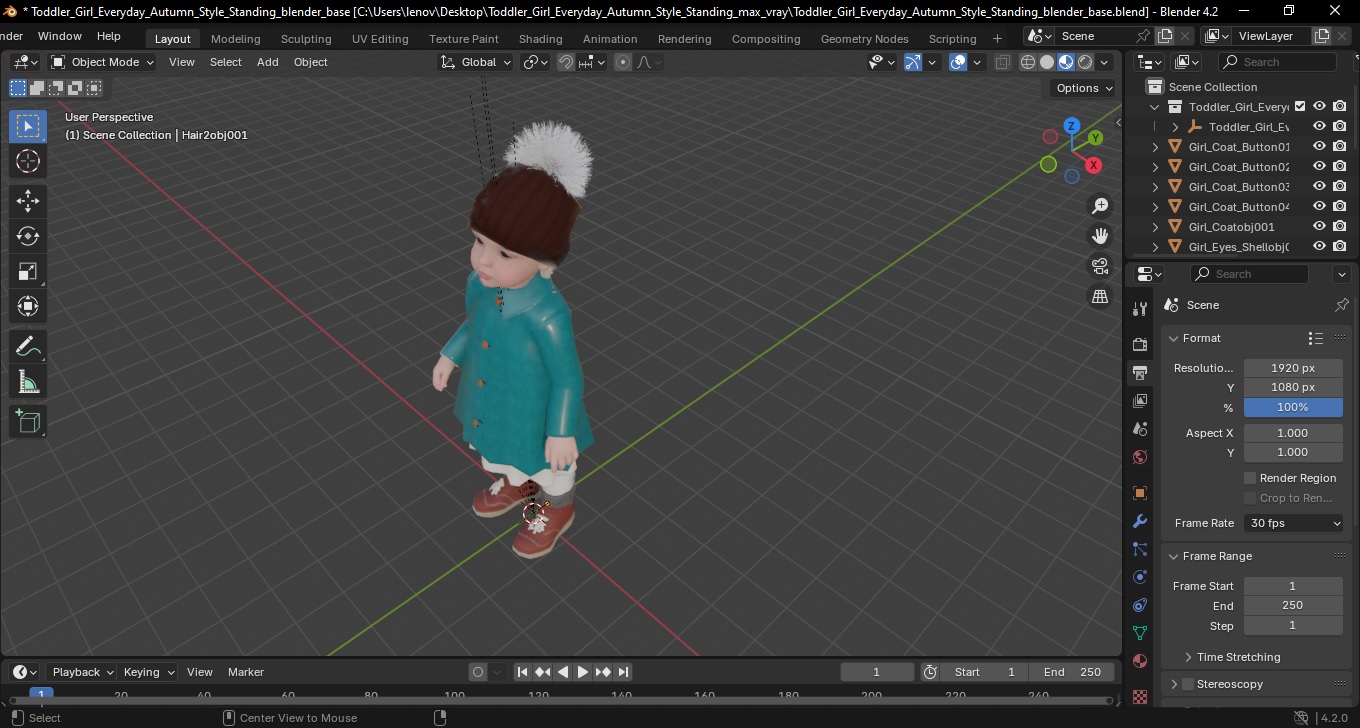Screen dimensions: 1360x728
Task: Toggle X-ray display mode
Action: [x=1003, y=62]
